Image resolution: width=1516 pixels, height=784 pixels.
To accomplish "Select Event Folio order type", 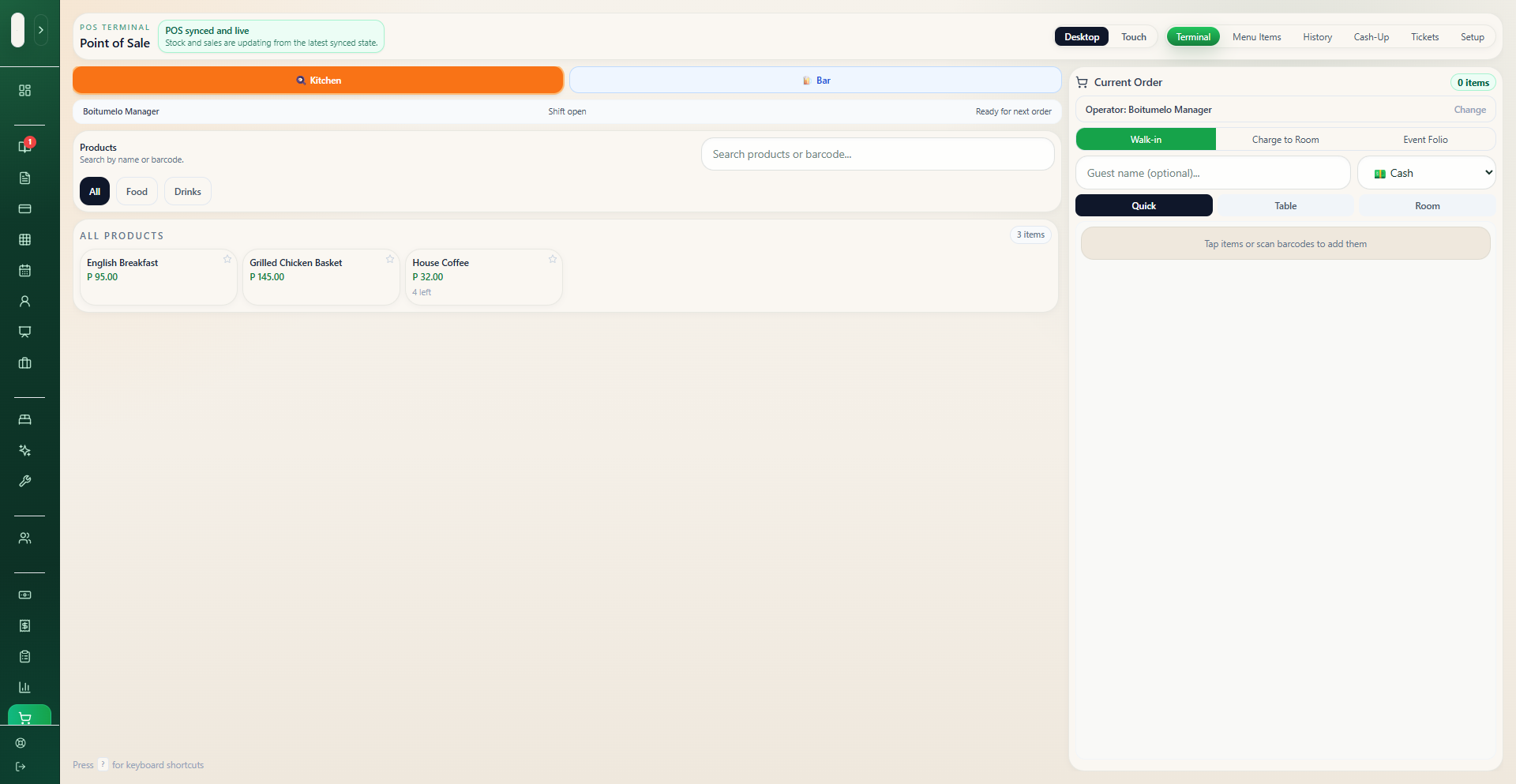I will point(1425,140).
